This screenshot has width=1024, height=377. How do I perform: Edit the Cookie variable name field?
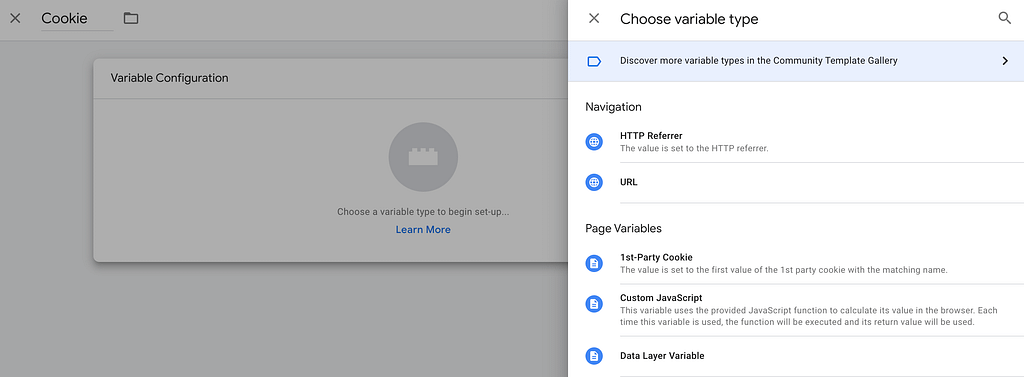[x=77, y=19]
